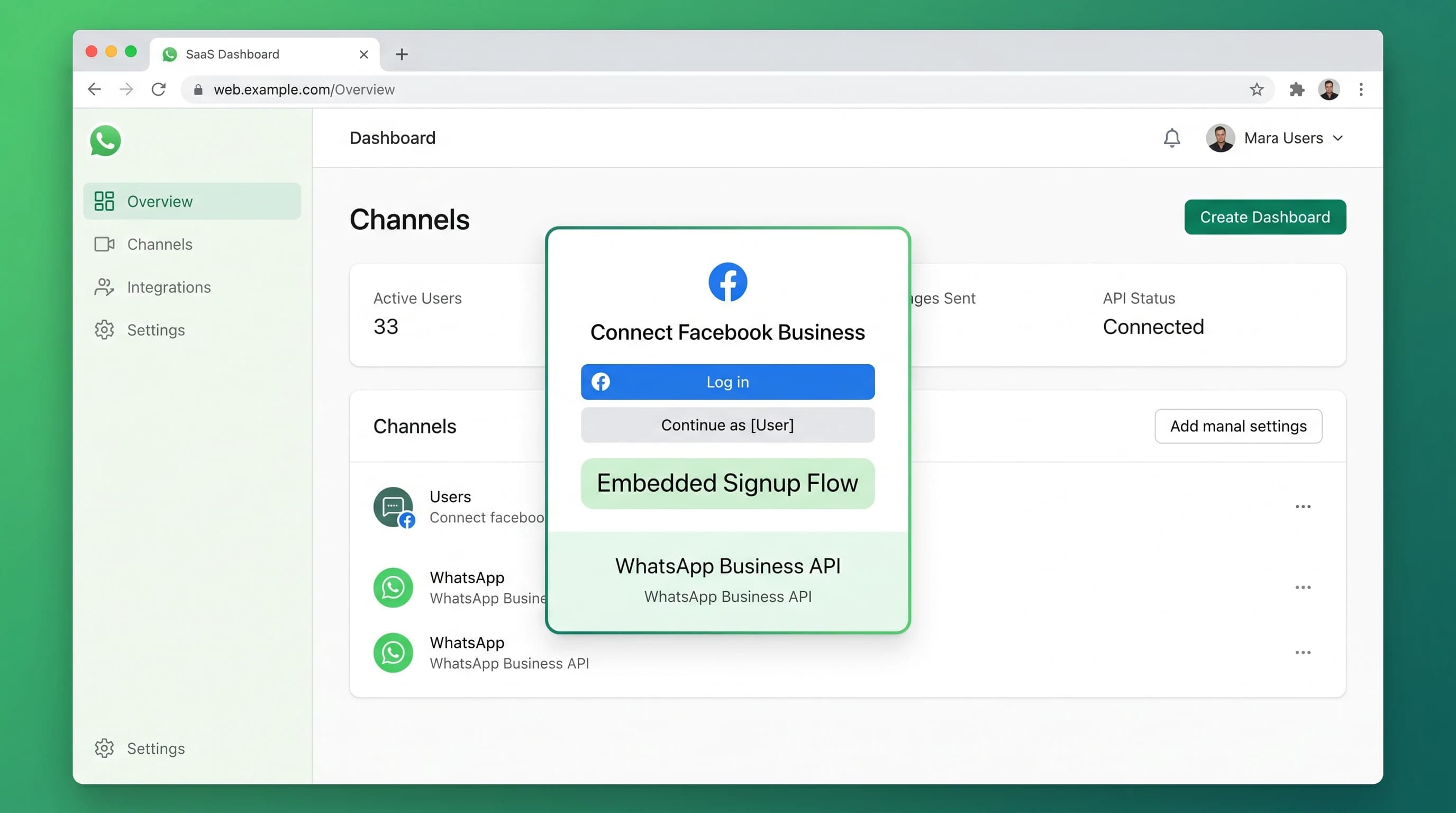Open the browser three-dot menu
Screen dimensions: 1456x813
point(1361,89)
